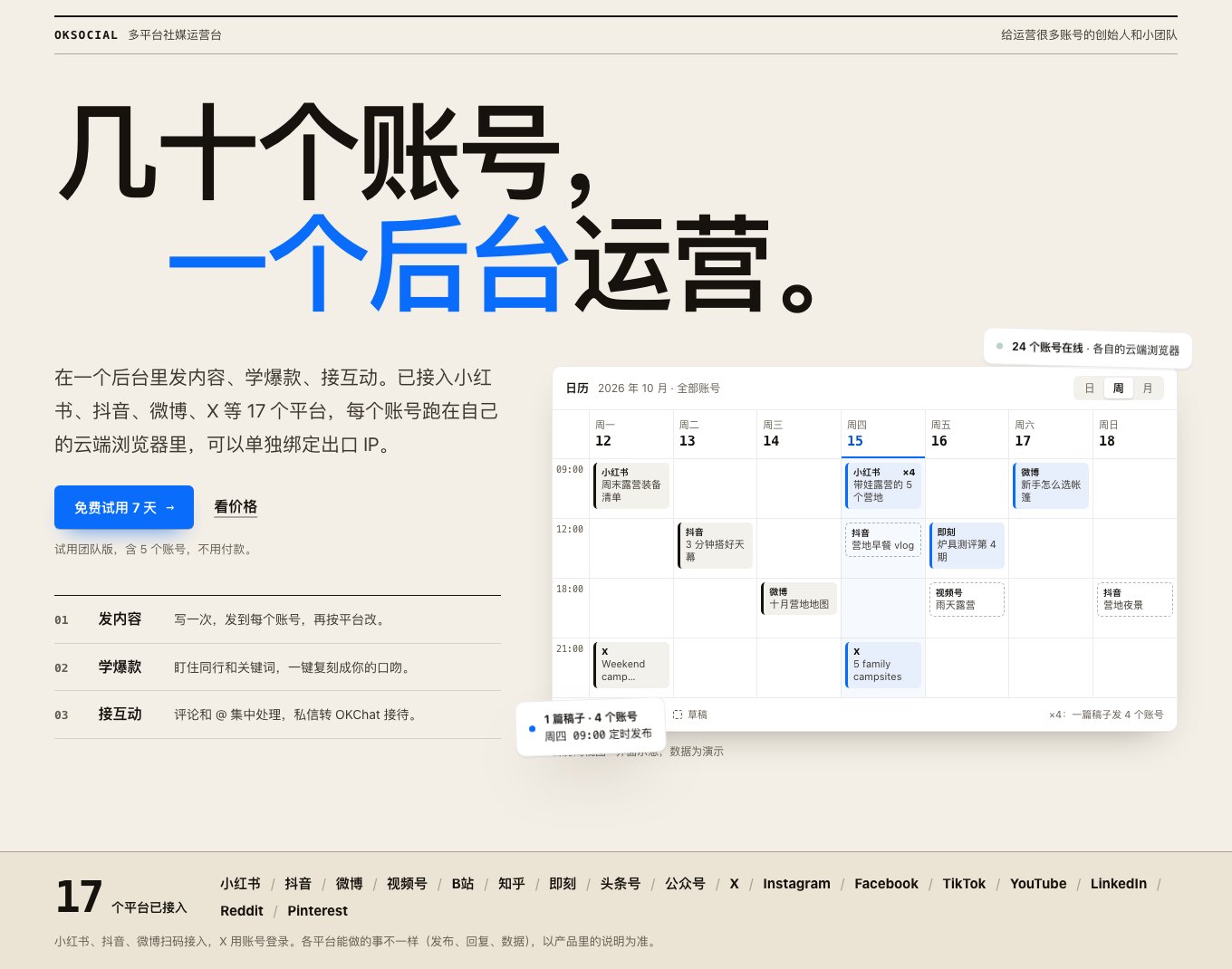
Task: Click 公众号 in the platform list
Action: 685,884
